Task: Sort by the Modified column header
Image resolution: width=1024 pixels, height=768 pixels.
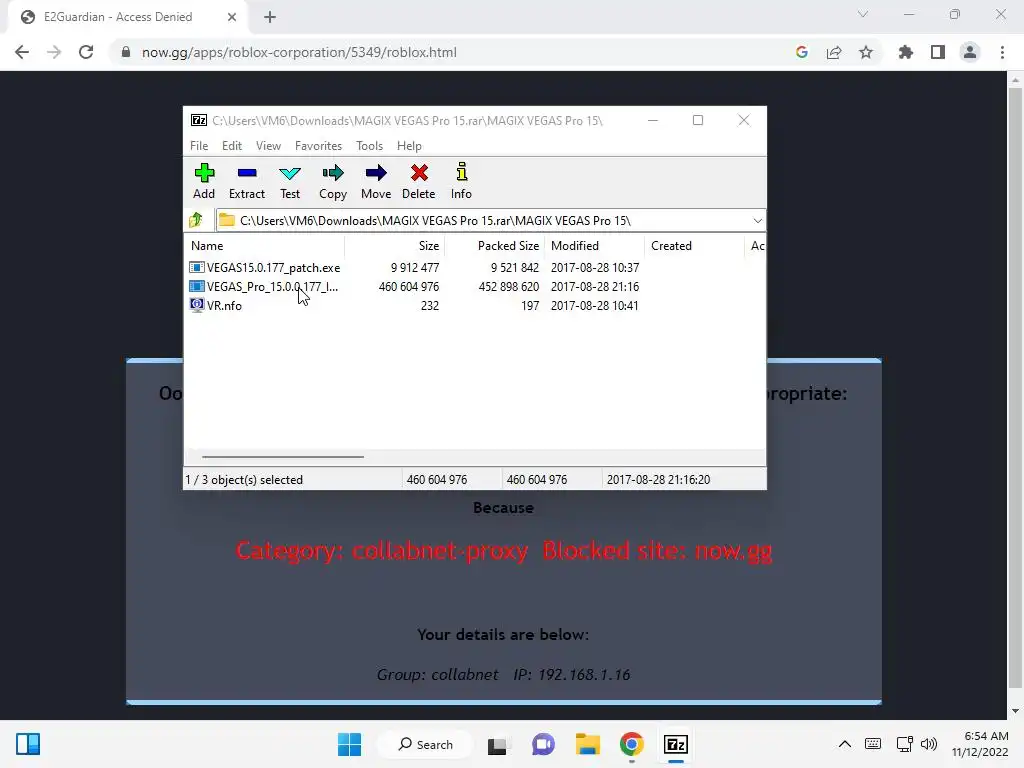Action: (x=594, y=246)
